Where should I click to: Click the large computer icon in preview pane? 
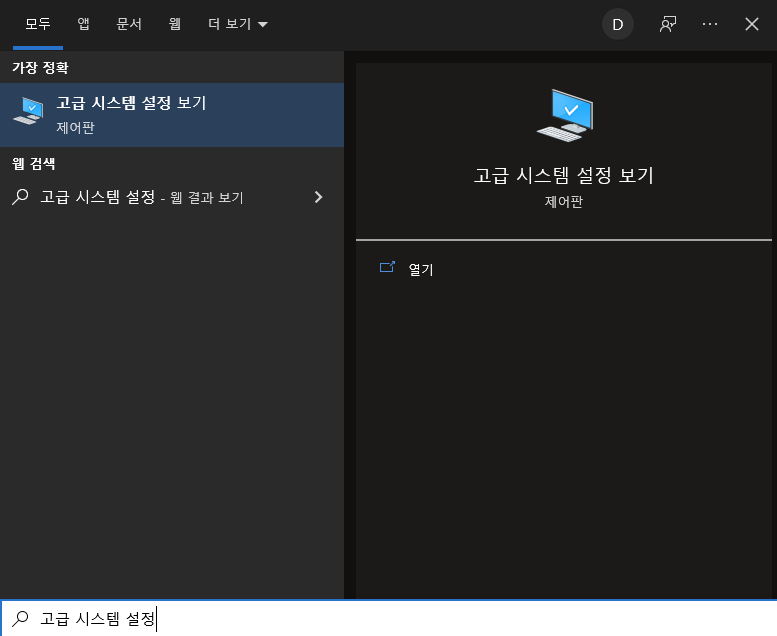565,115
